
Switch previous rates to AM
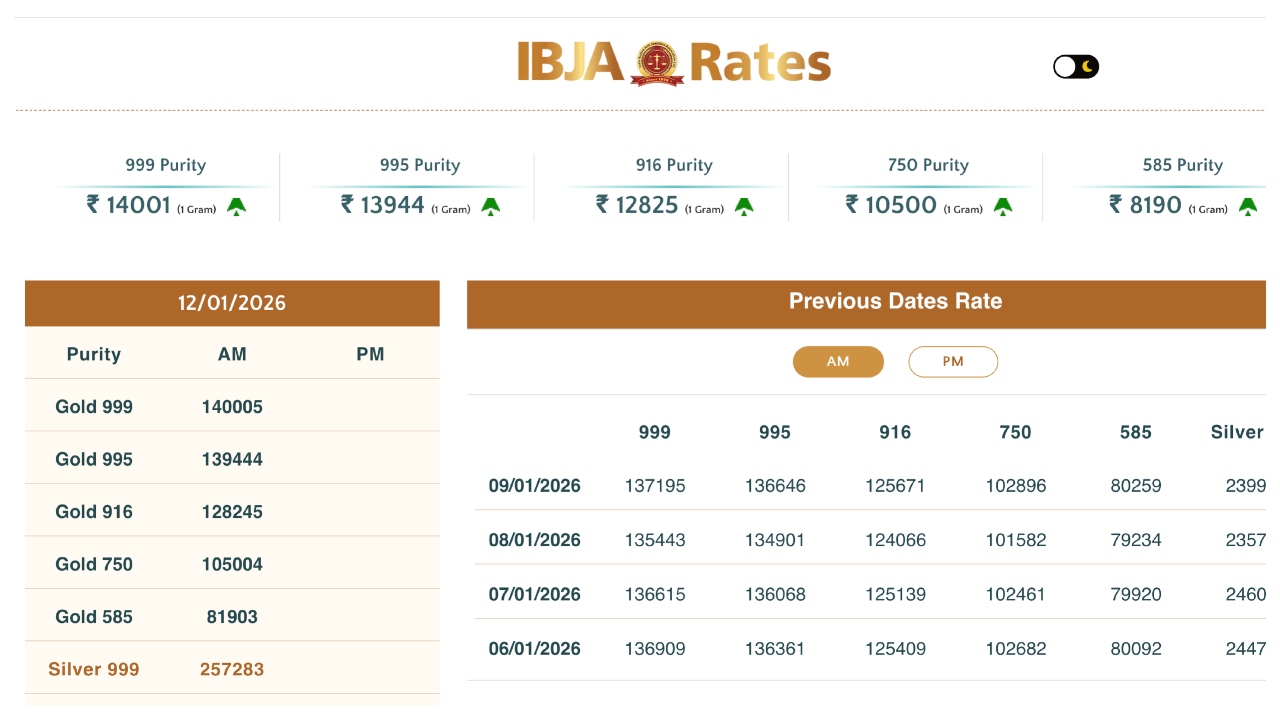tap(838, 362)
